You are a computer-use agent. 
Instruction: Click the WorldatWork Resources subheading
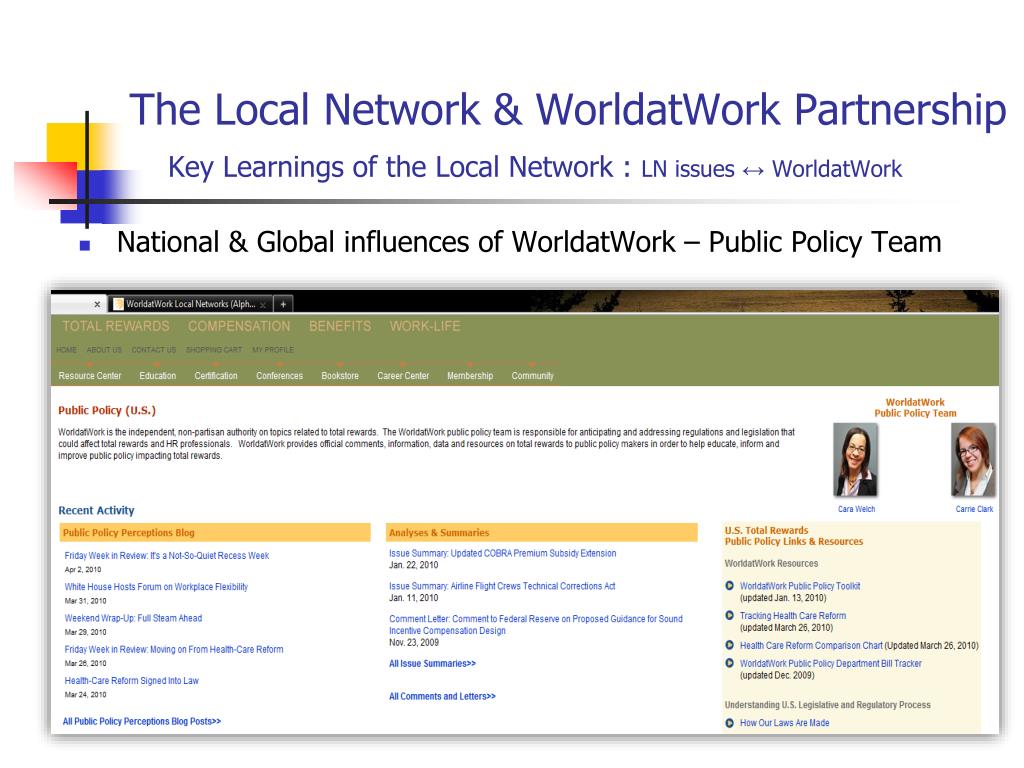(x=771, y=564)
